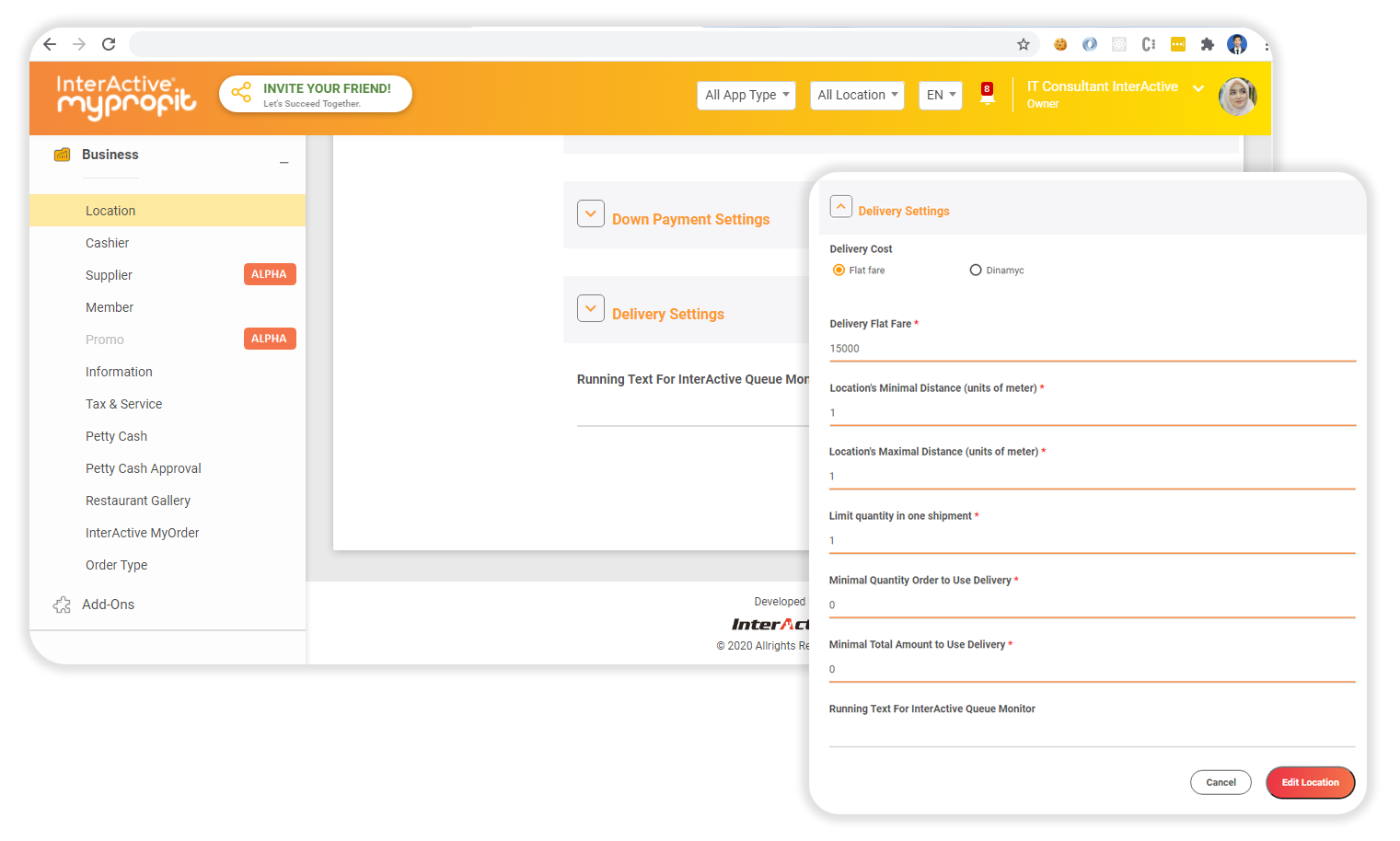The image size is (1400, 841).
Task: Open the All App Type dropdown
Action: (746, 95)
